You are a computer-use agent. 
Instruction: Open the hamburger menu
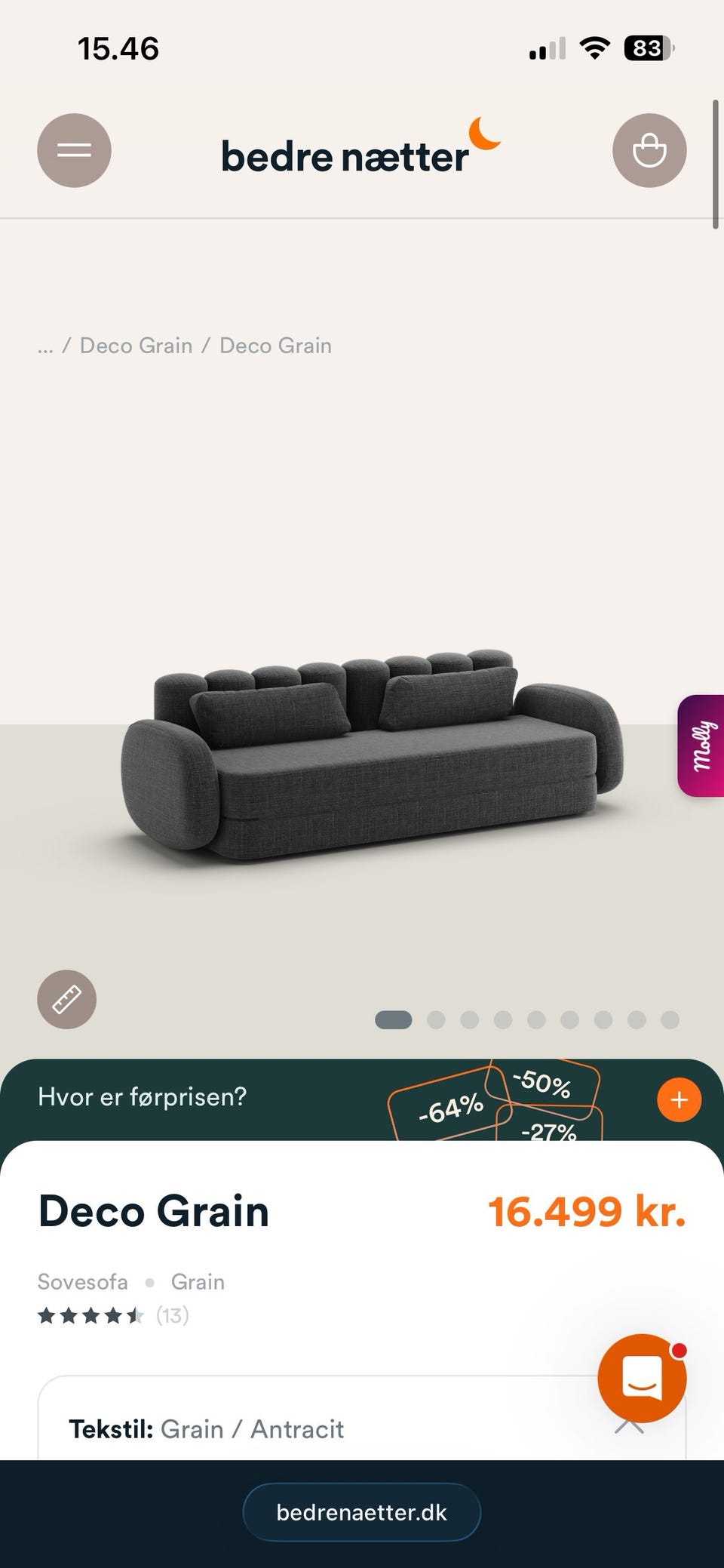coord(74,150)
